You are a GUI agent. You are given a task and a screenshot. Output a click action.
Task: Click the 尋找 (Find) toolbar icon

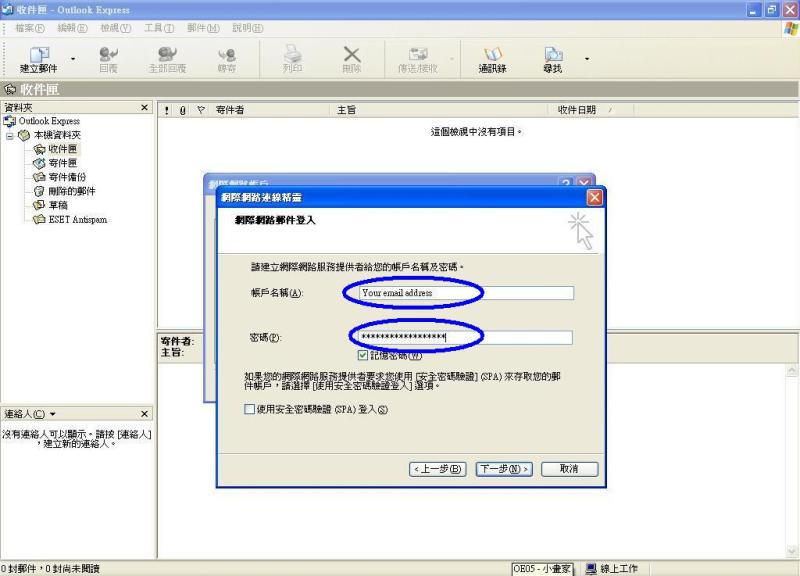point(552,59)
